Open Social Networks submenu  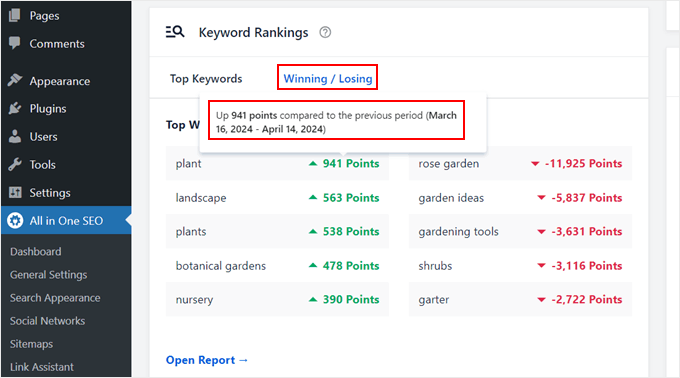tap(47, 321)
